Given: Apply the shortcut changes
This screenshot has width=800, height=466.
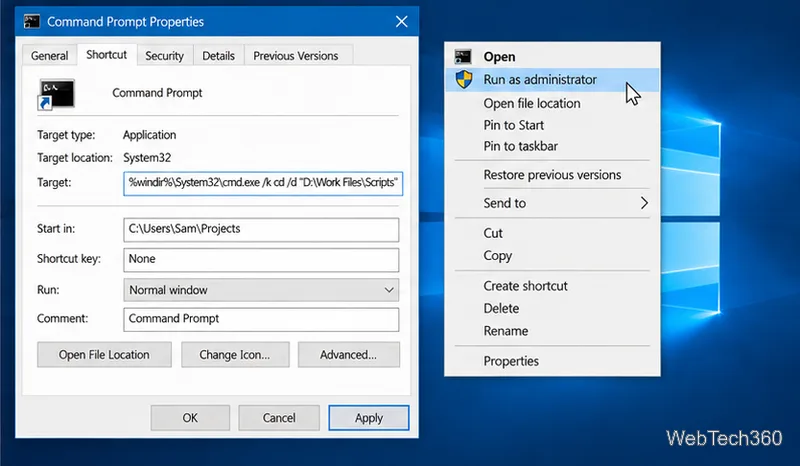Looking at the screenshot, I should tap(368, 418).
